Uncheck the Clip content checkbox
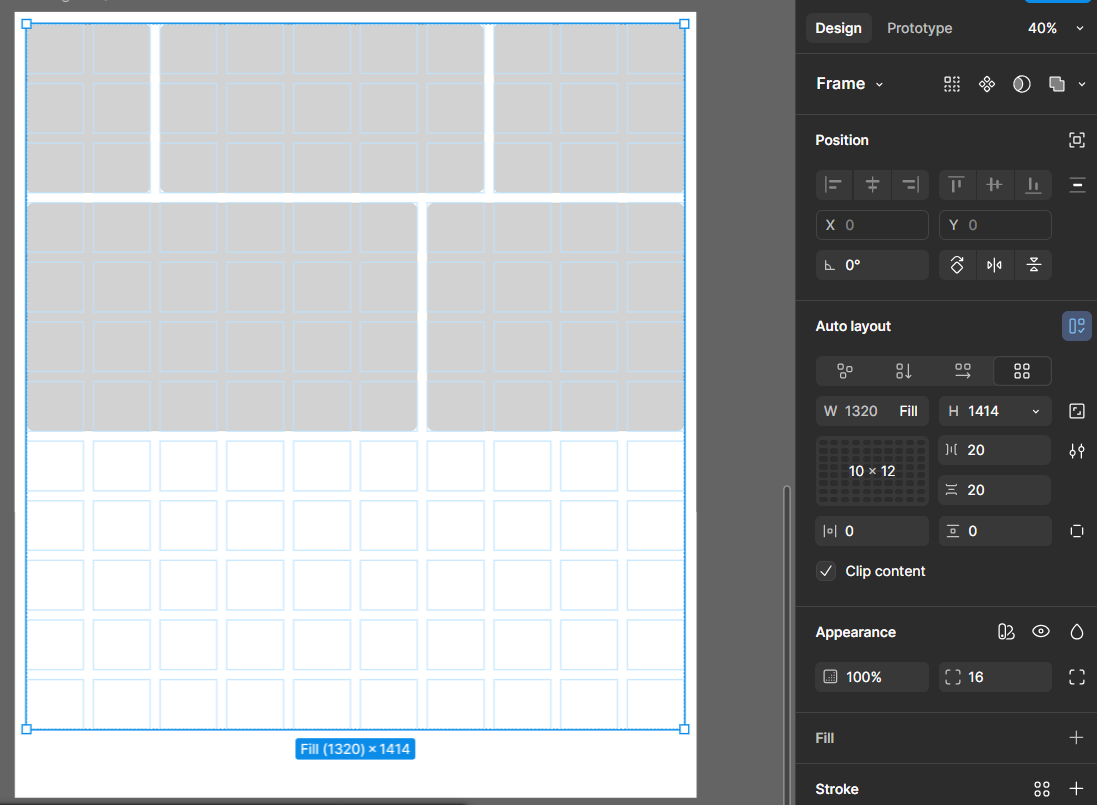Viewport: 1097px width, 805px height. 826,571
